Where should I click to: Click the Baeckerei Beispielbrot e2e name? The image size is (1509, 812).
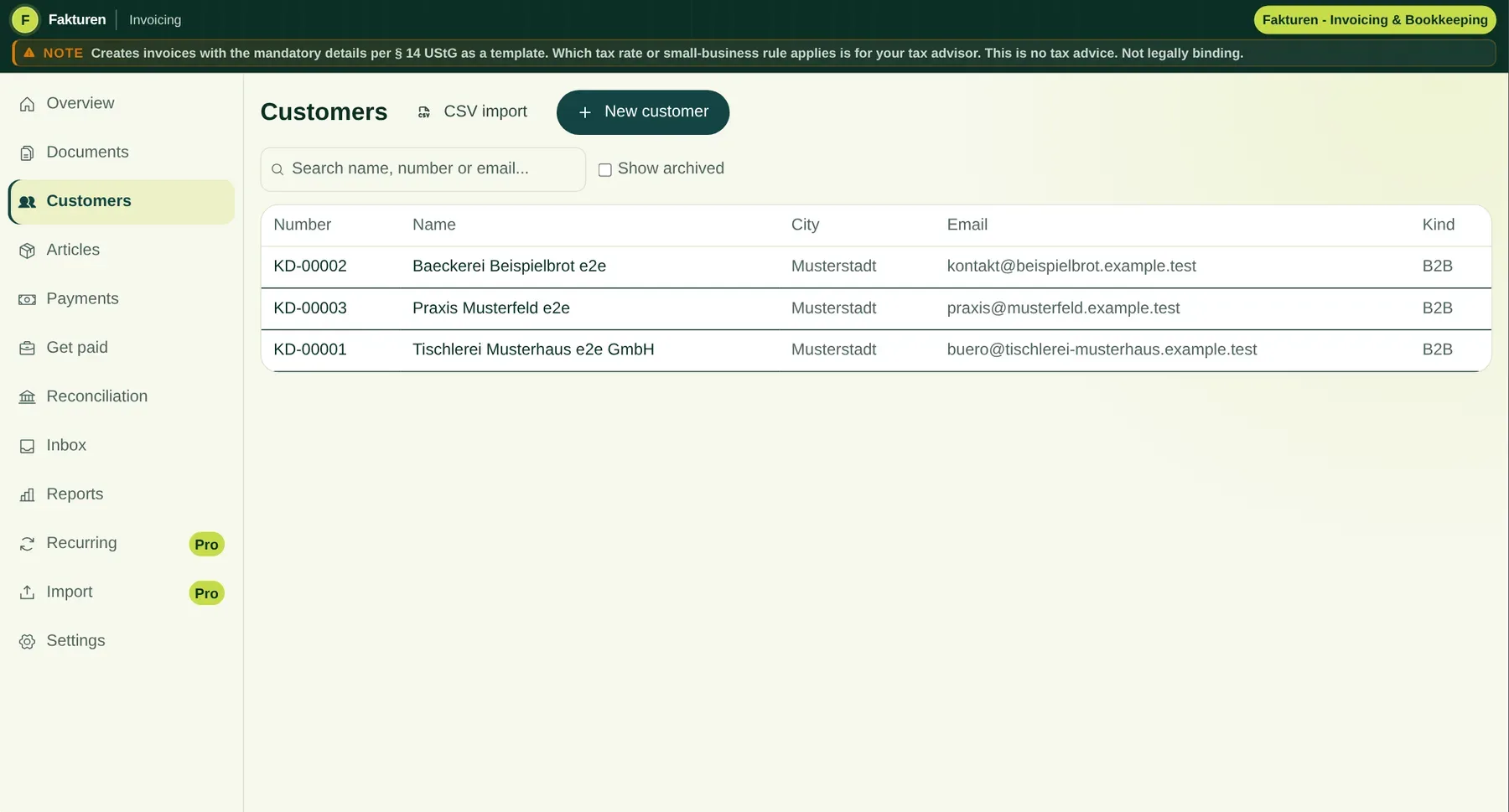(509, 266)
